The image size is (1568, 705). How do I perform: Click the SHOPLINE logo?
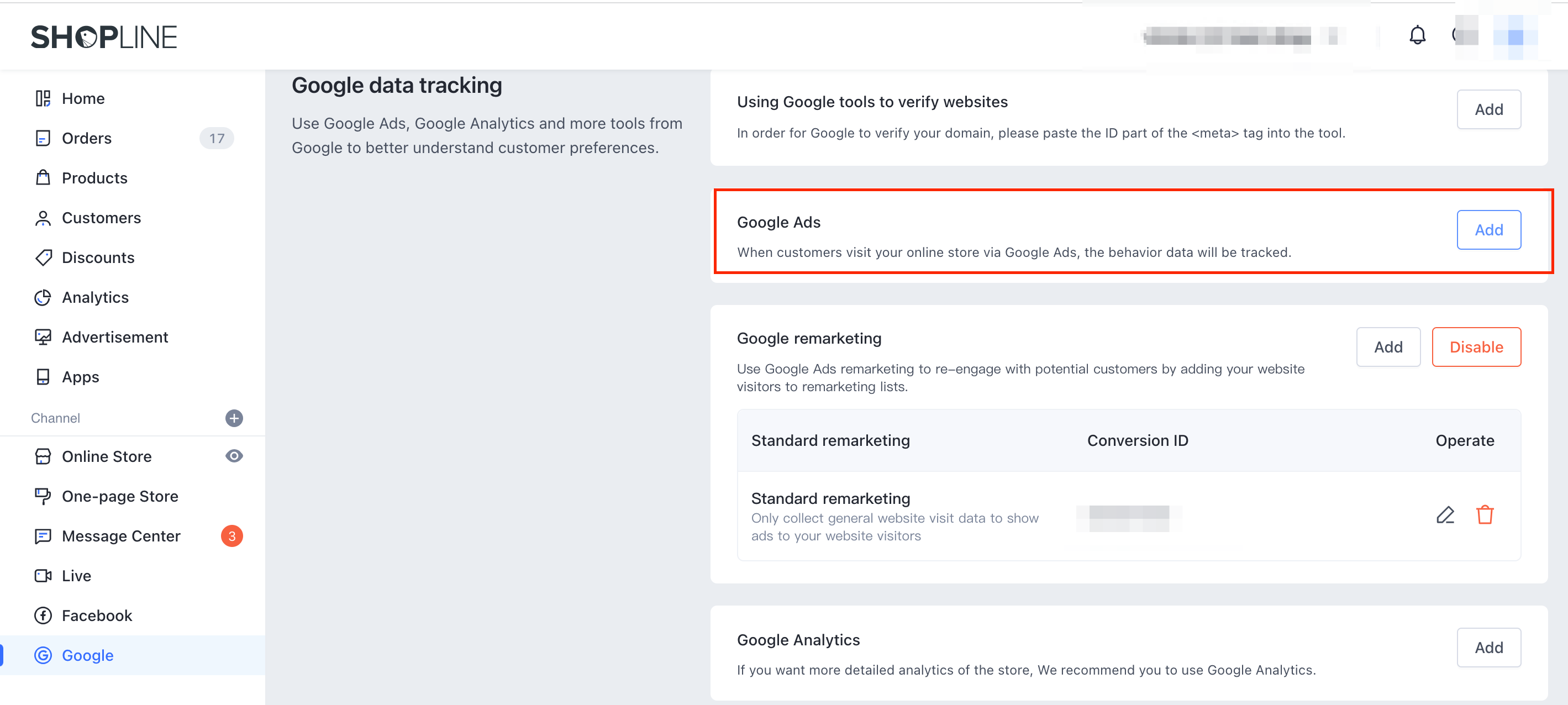tap(104, 37)
